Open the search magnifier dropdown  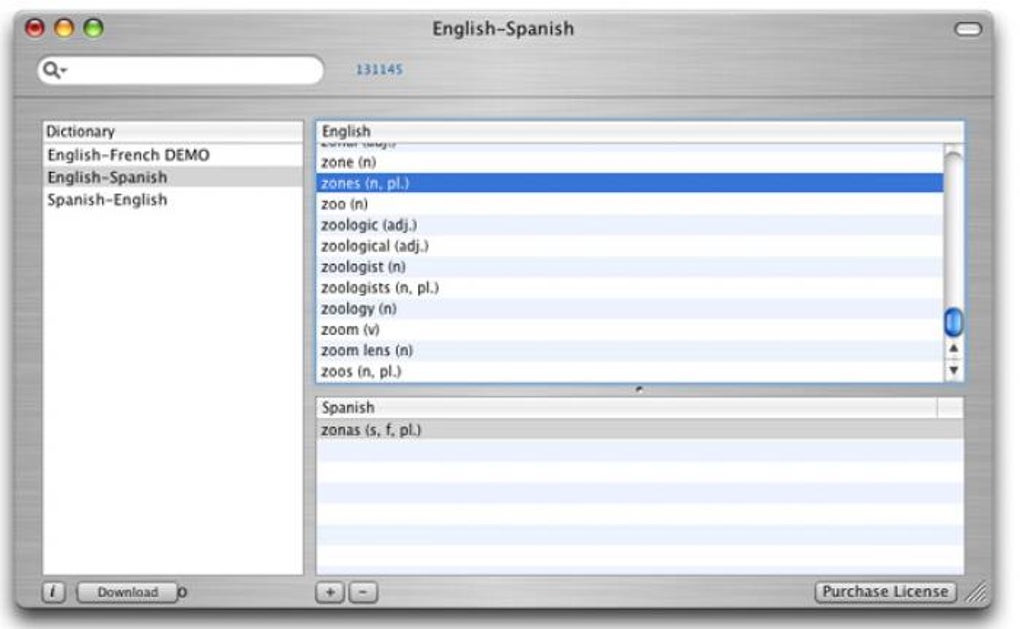54,70
